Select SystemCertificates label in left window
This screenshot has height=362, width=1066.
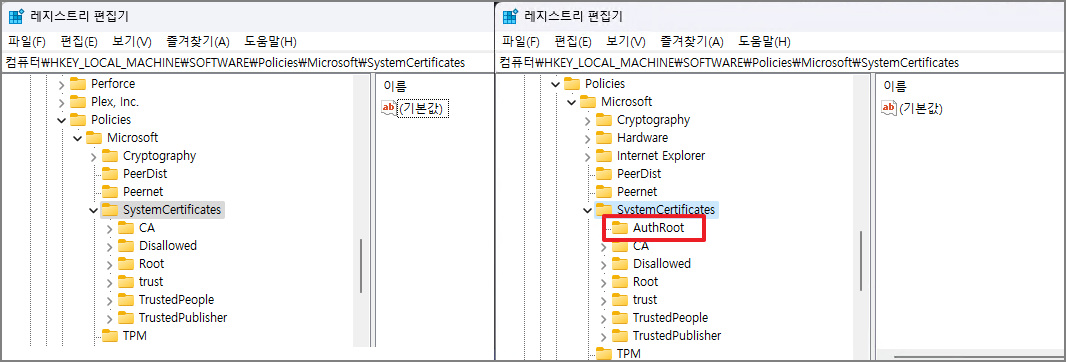(x=172, y=210)
